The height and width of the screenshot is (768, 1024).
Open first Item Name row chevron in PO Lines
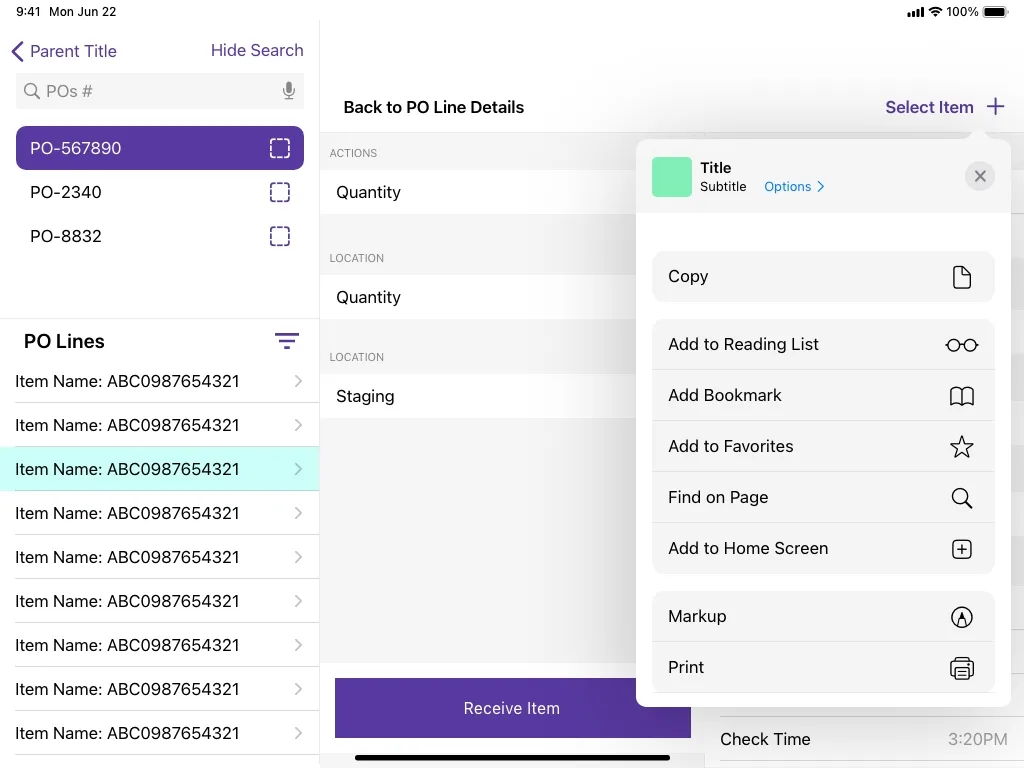298,381
